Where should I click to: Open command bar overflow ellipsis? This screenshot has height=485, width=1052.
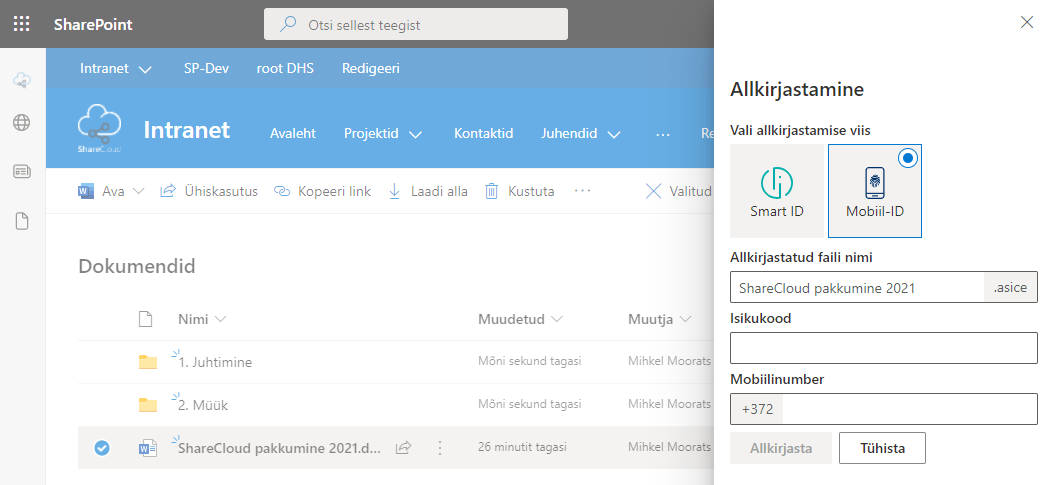(582, 191)
